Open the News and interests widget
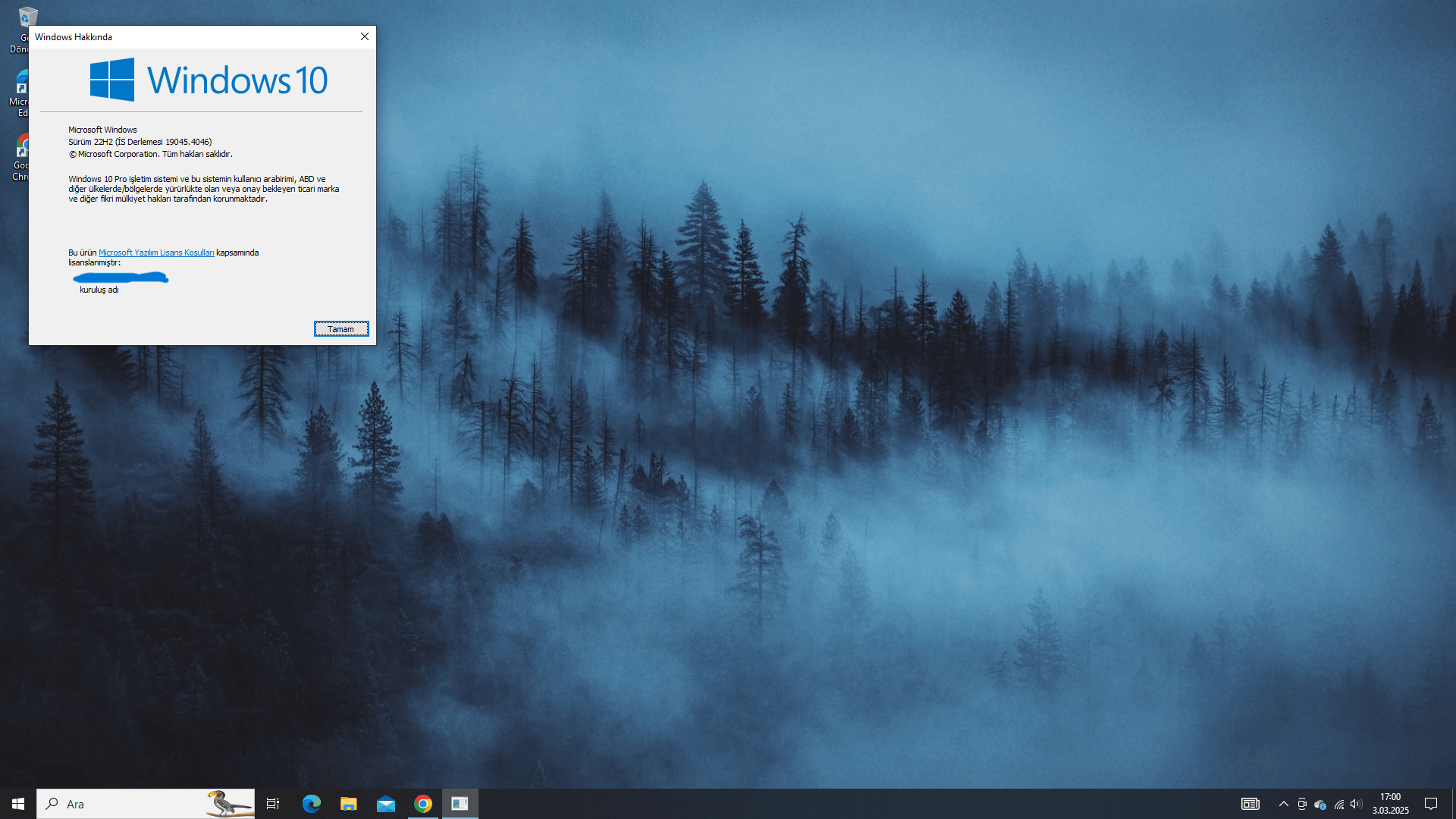 click(1250, 804)
